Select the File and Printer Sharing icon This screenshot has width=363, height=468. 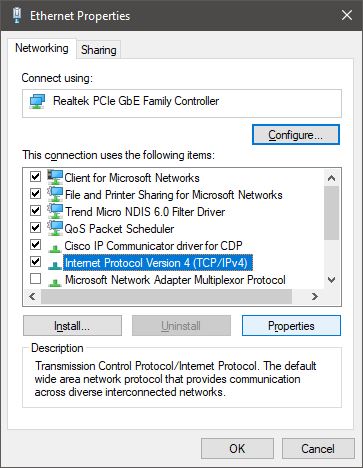click(55, 194)
